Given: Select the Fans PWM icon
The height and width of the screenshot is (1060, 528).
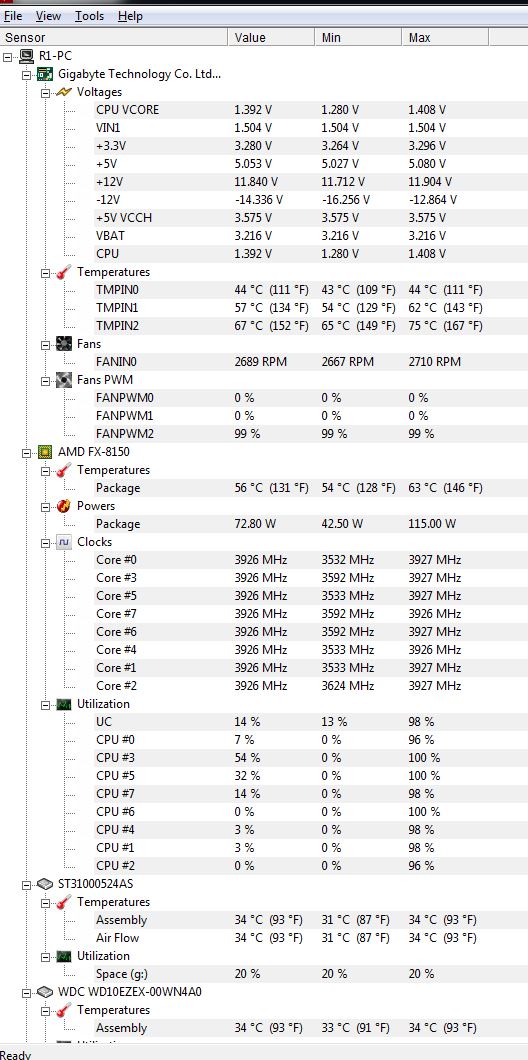Looking at the screenshot, I should point(64,380).
